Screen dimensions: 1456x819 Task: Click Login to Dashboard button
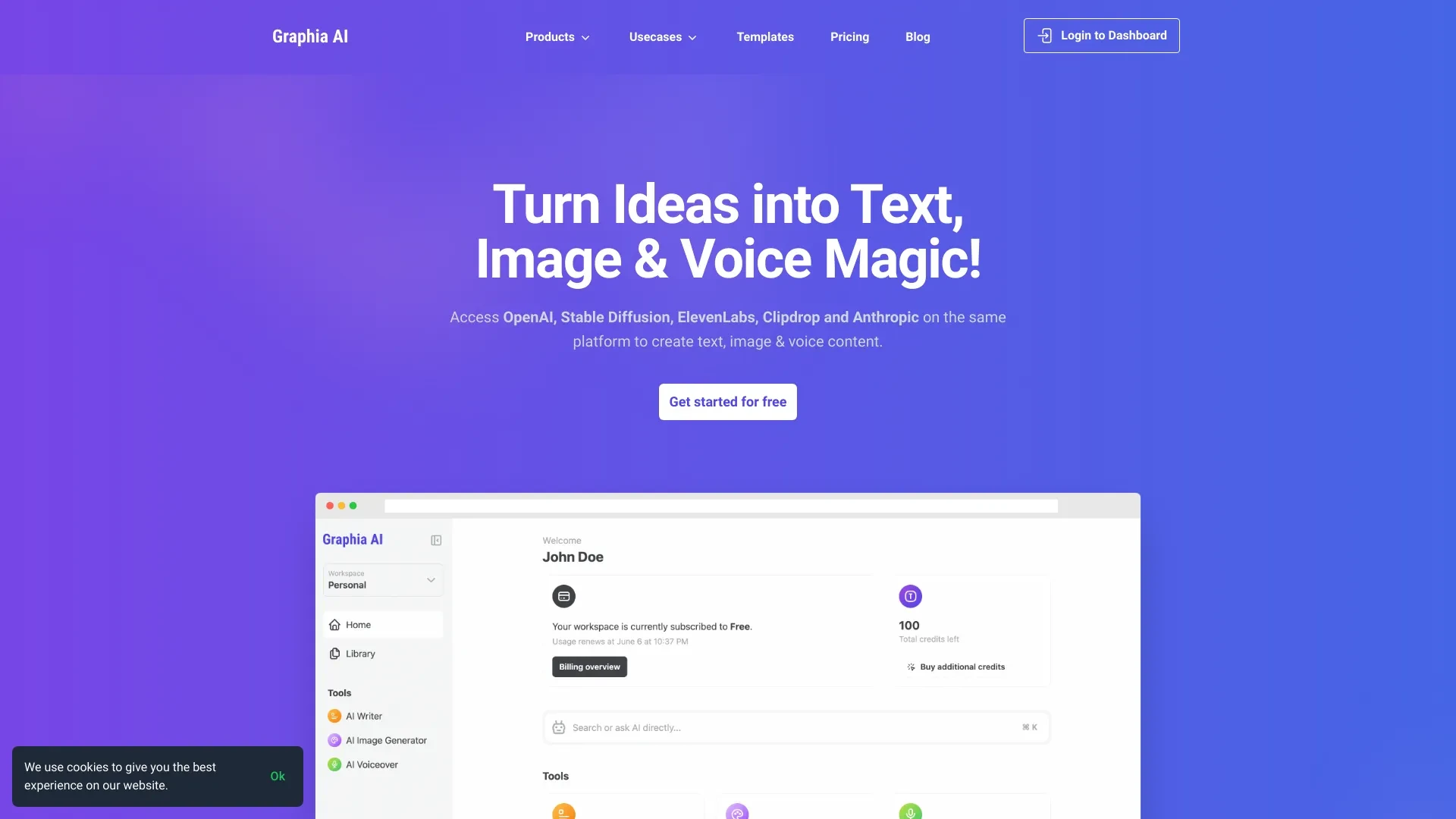pos(1101,35)
